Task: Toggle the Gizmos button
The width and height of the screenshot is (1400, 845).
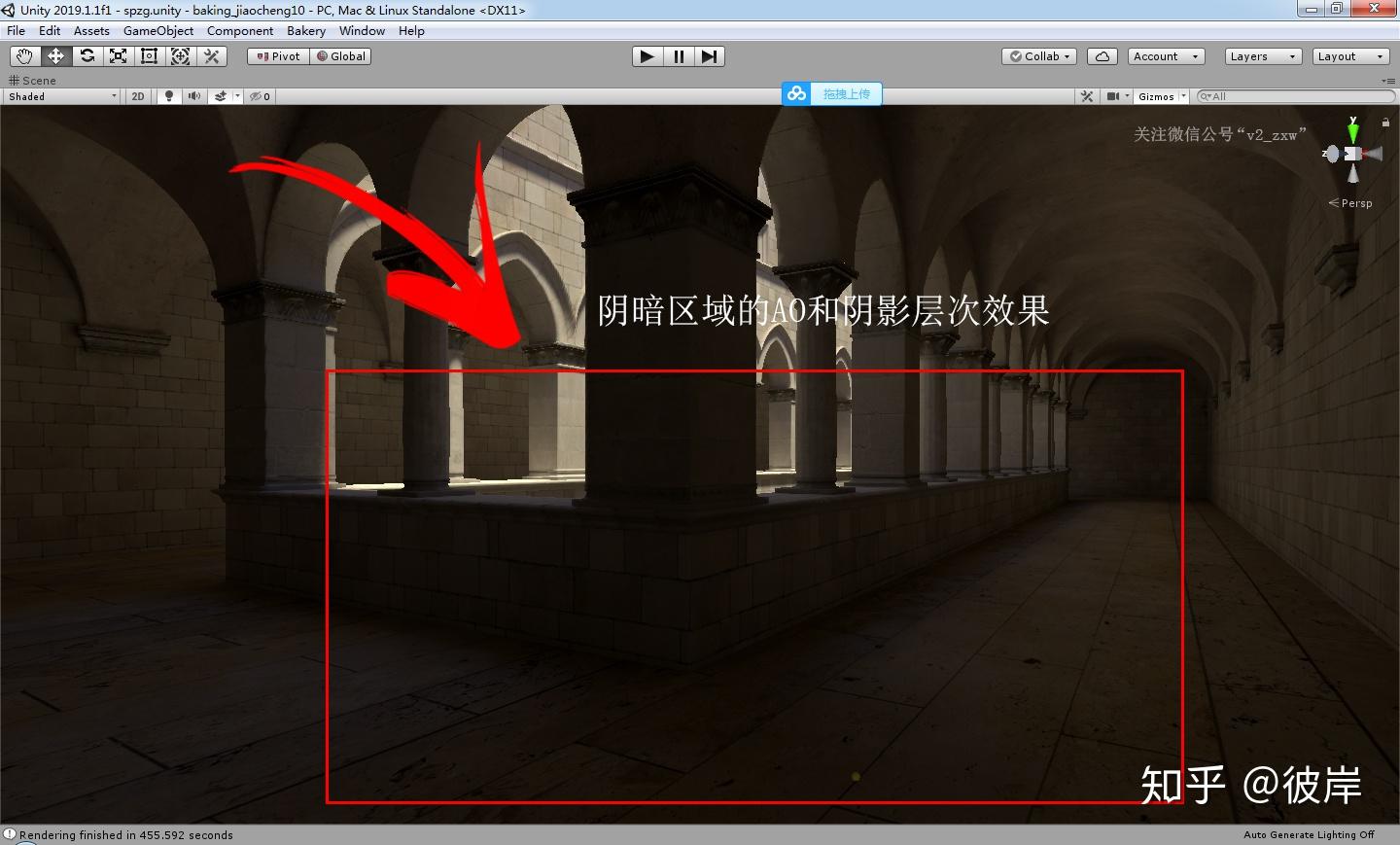Action: coord(1156,96)
